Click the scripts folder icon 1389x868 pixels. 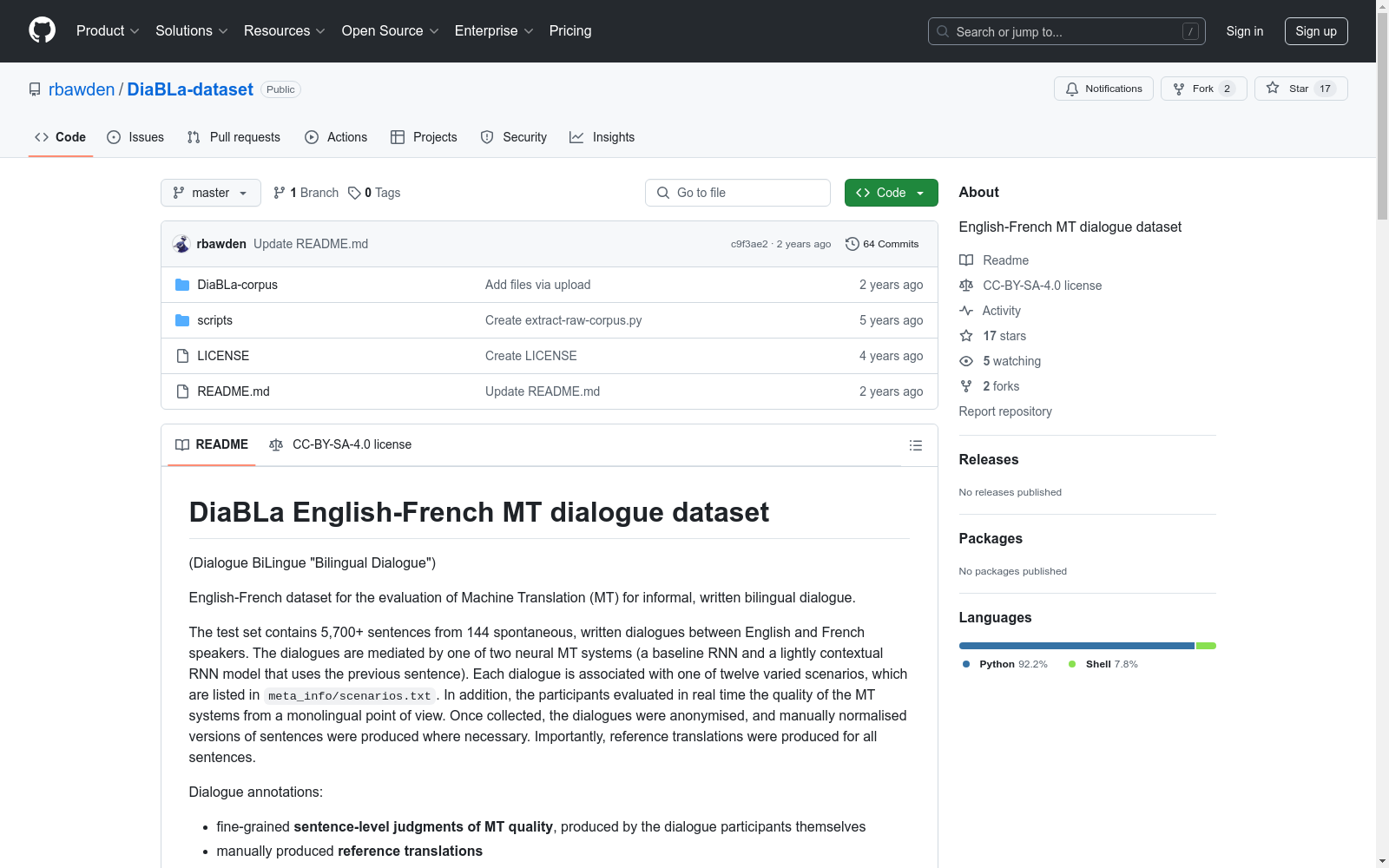coord(182,320)
